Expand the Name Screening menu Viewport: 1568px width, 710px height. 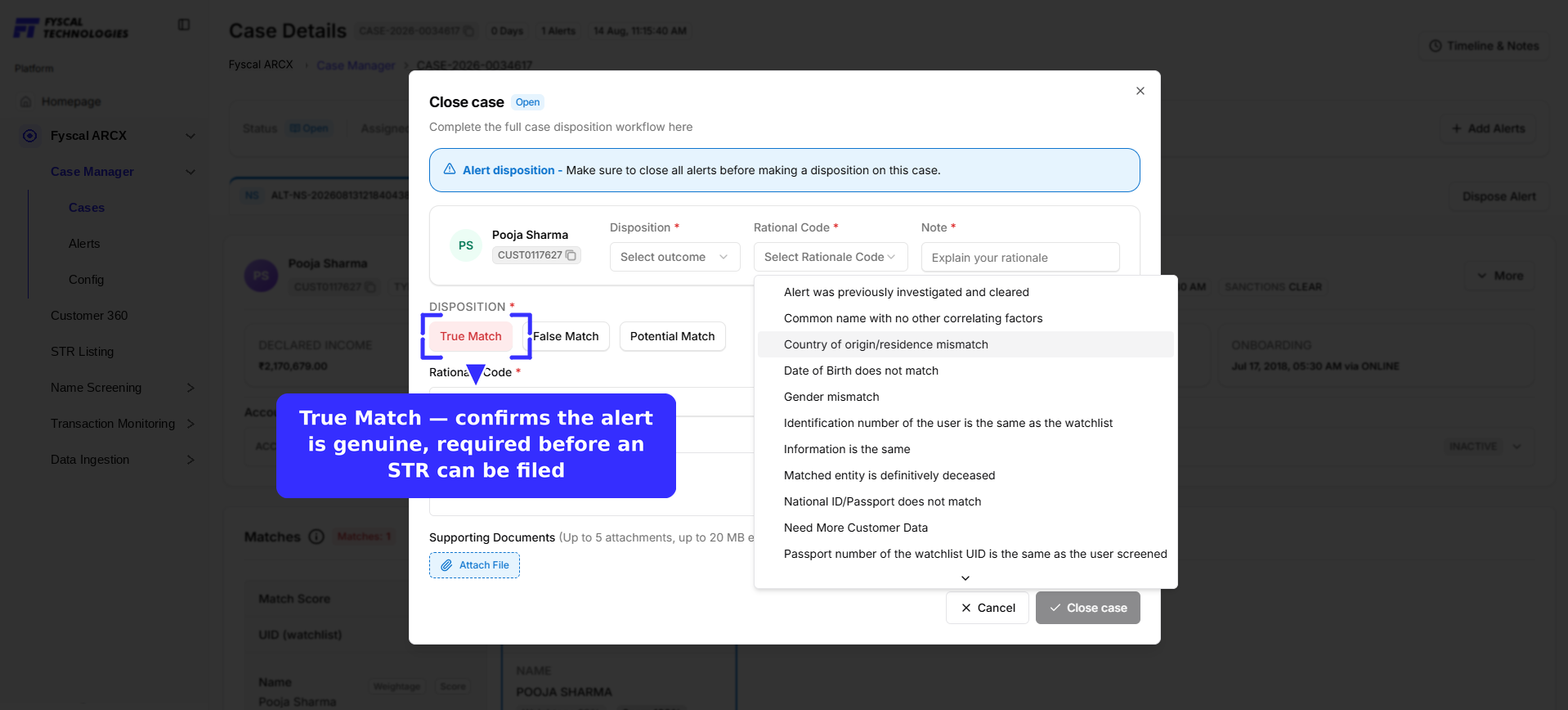pos(190,388)
